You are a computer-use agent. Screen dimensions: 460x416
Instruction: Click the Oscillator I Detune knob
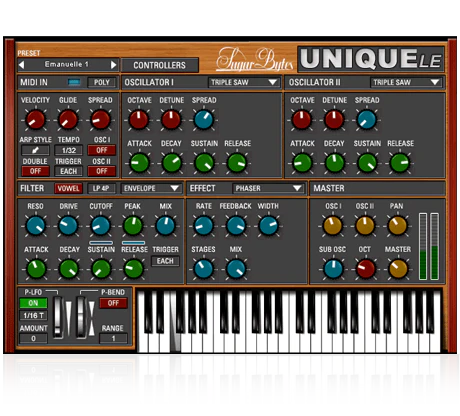pos(171,119)
